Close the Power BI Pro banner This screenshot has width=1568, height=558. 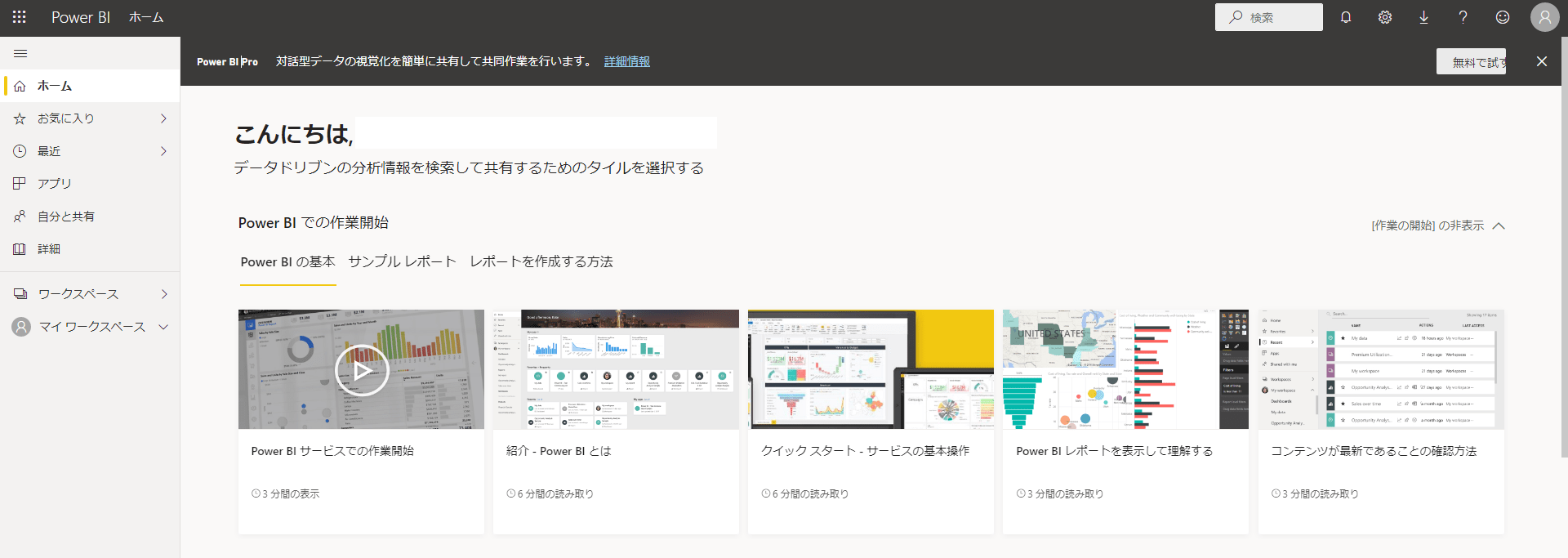(x=1542, y=61)
